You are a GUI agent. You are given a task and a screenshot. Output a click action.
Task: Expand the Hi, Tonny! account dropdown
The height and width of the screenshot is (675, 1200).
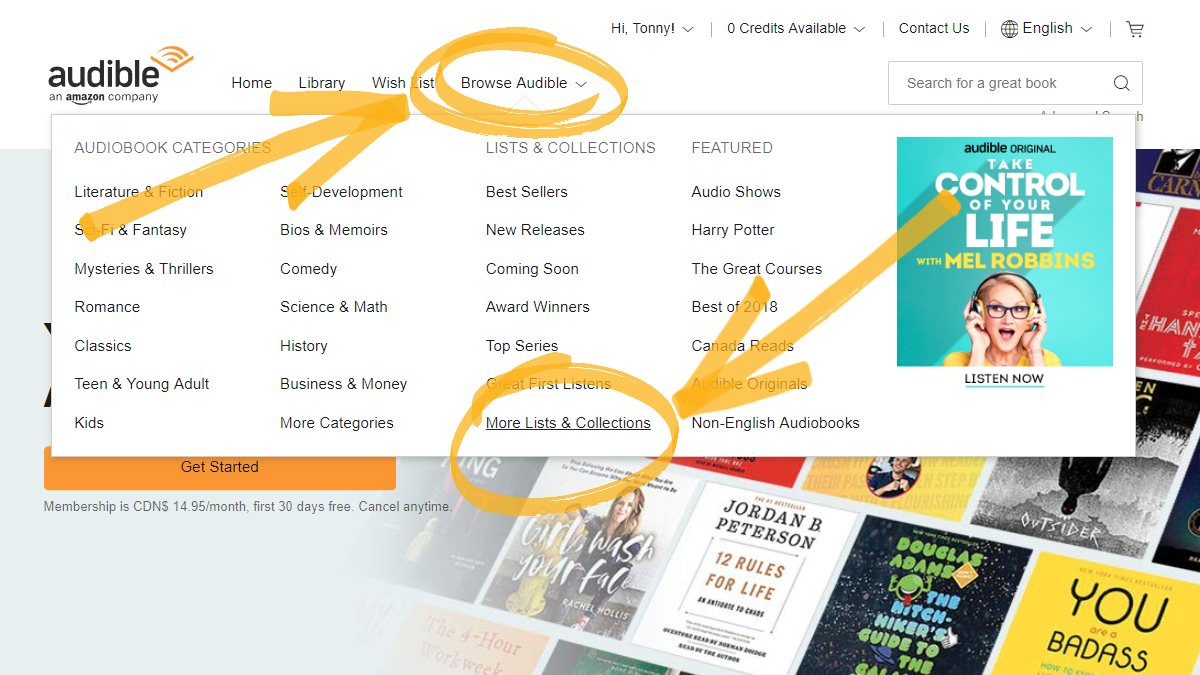(x=652, y=29)
